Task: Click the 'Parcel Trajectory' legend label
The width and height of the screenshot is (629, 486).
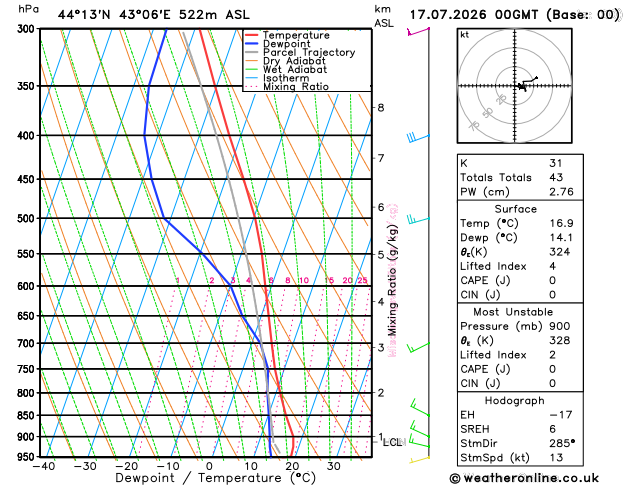Action: (x=309, y=53)
